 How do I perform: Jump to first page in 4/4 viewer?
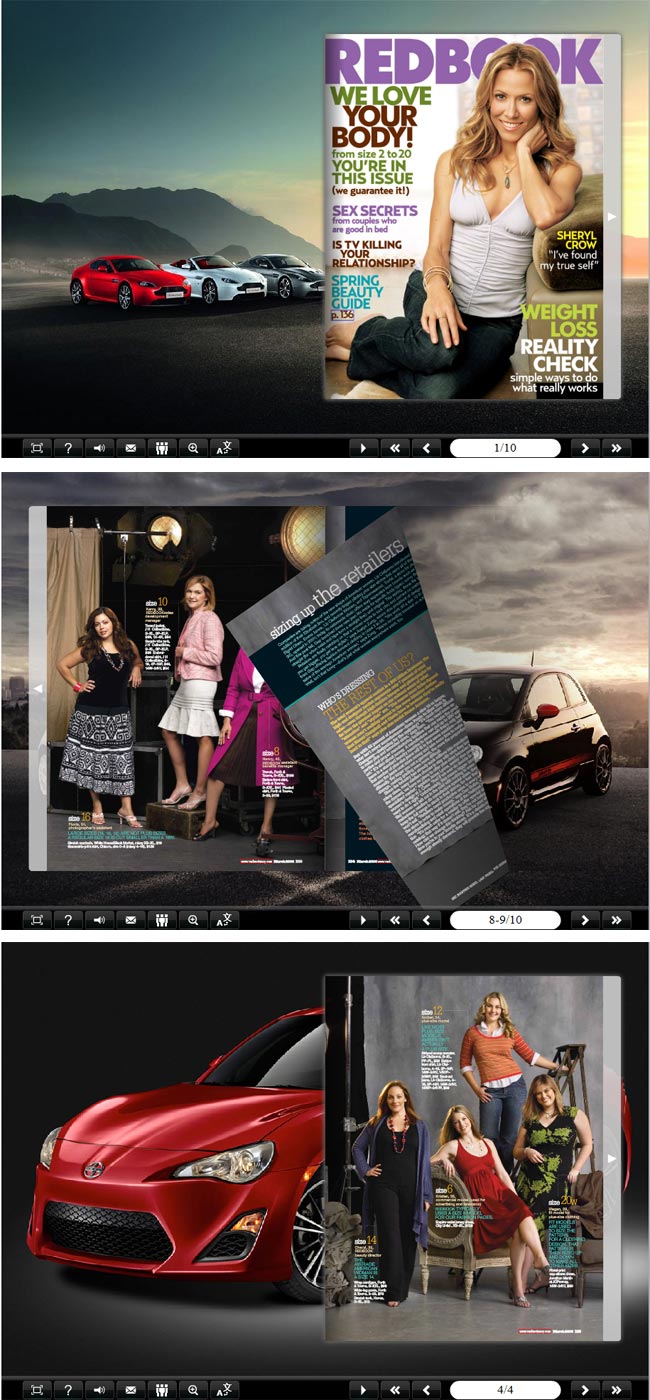(x=395, y=1390)
